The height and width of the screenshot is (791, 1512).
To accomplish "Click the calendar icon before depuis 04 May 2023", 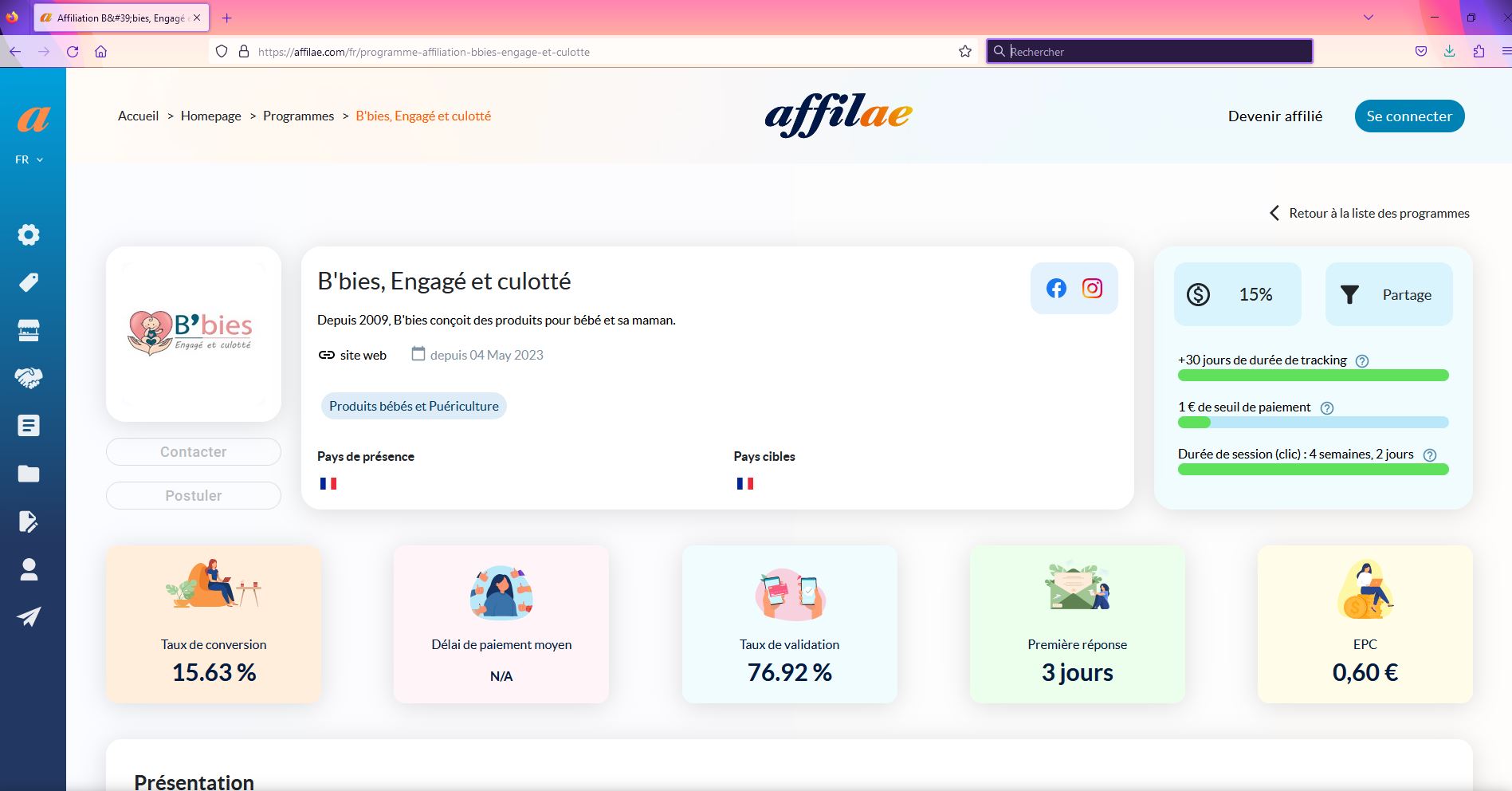I will click(x=418, y=353).
